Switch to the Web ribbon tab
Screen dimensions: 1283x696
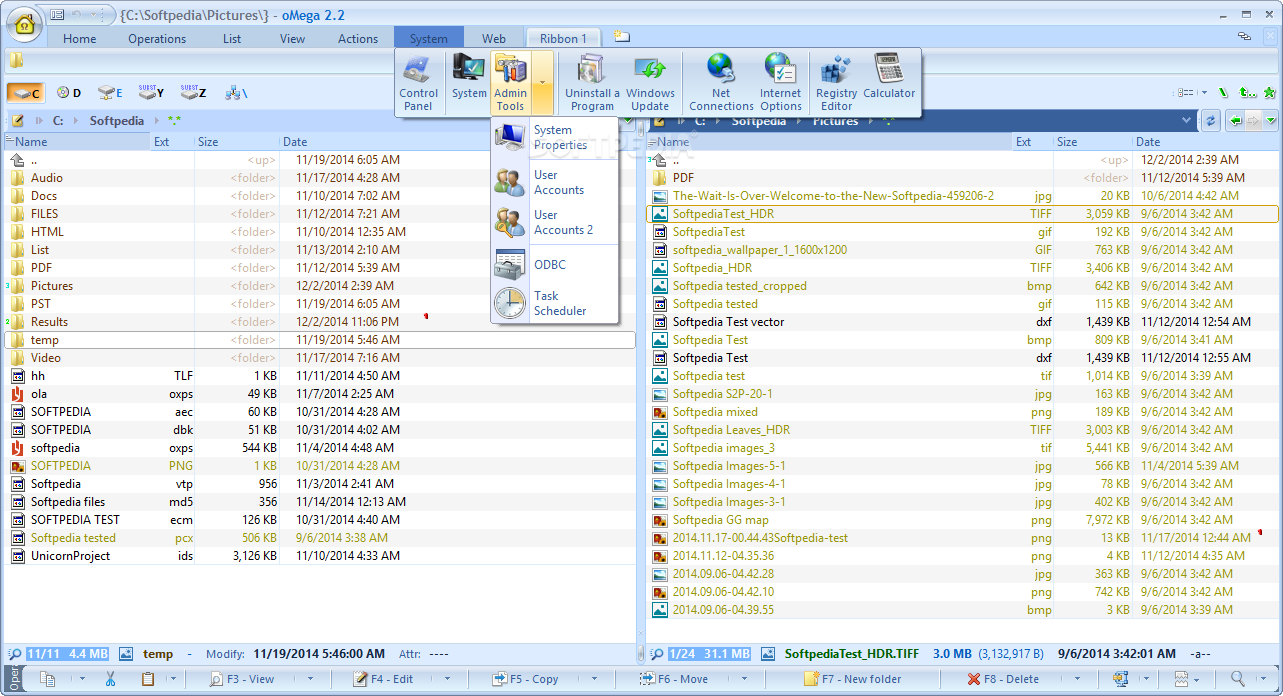coord(494,39)
